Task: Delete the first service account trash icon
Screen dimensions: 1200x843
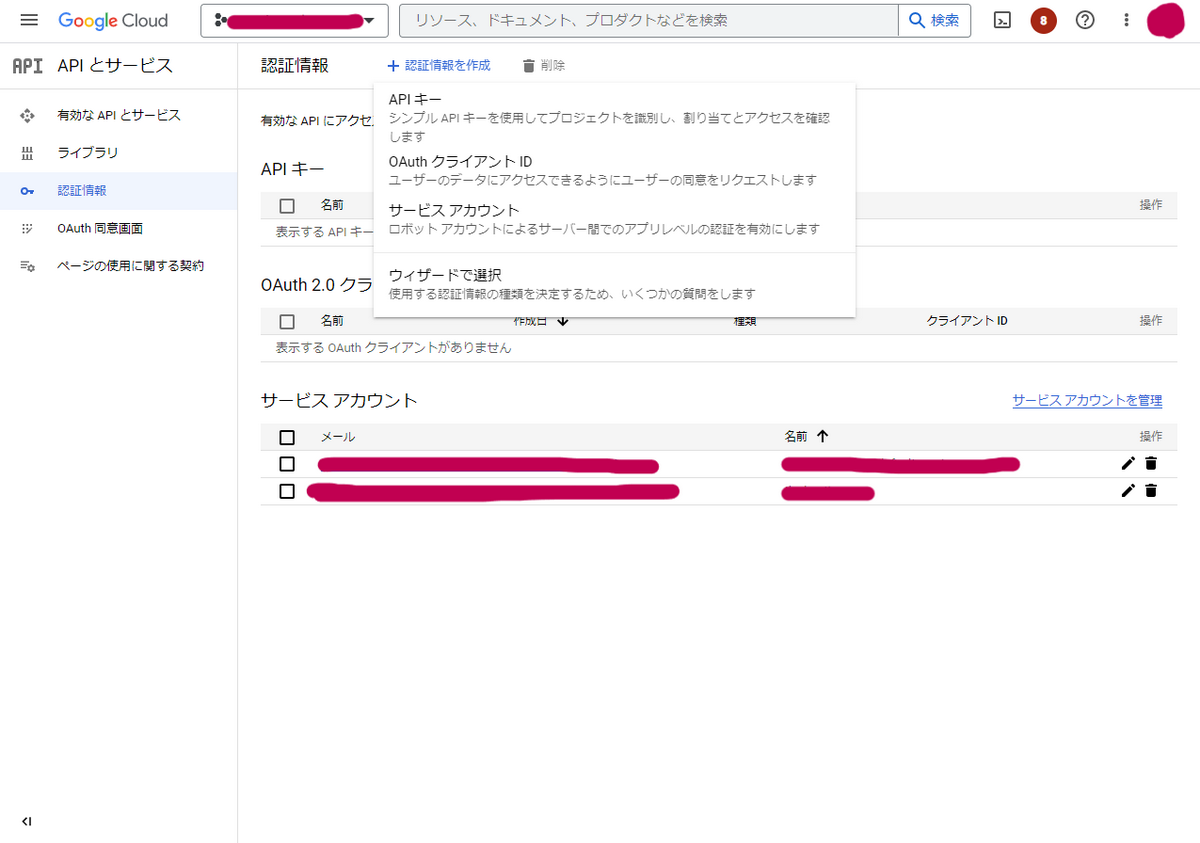Action: 1151,463
